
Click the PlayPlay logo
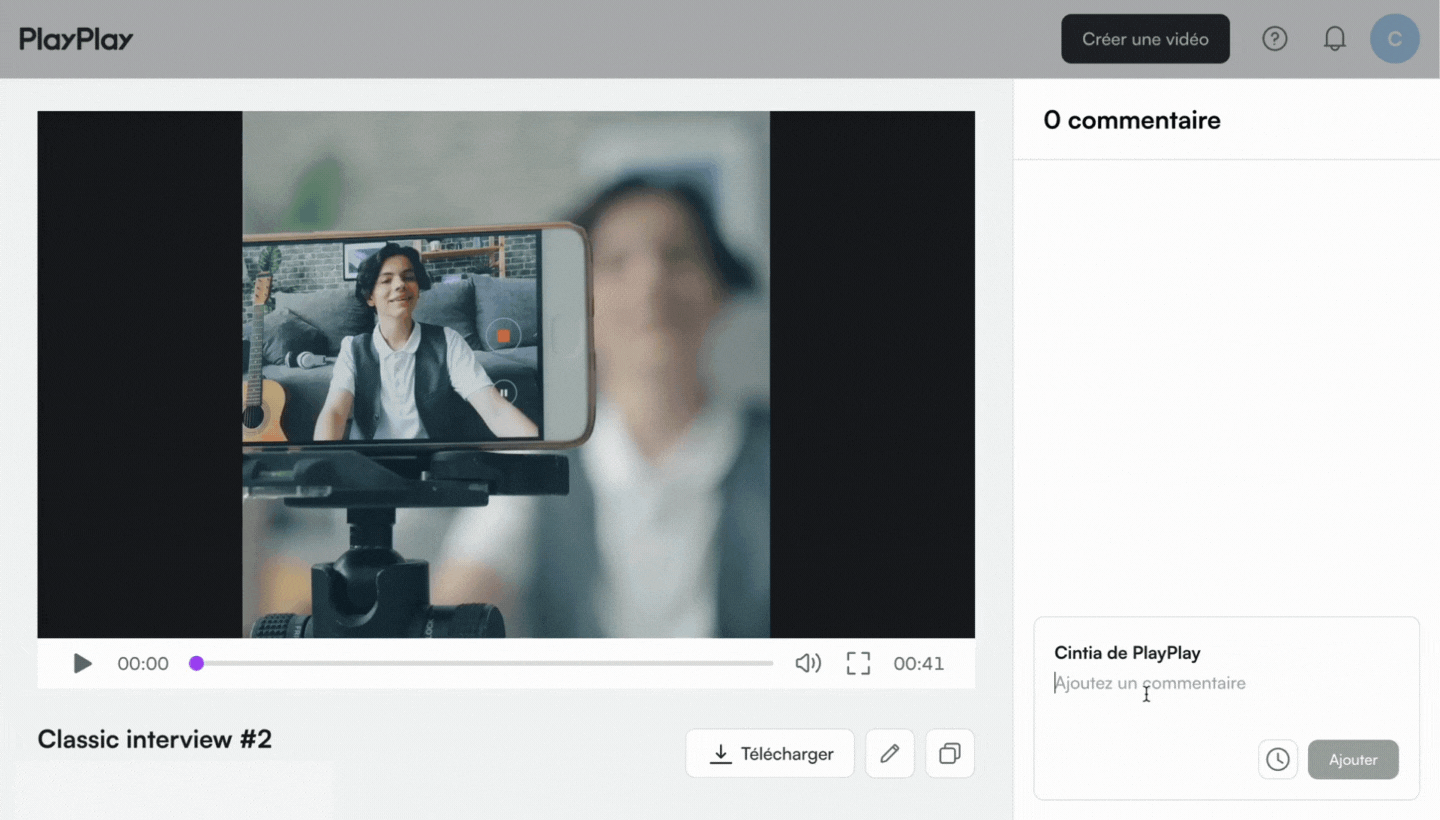coord(76,39)
